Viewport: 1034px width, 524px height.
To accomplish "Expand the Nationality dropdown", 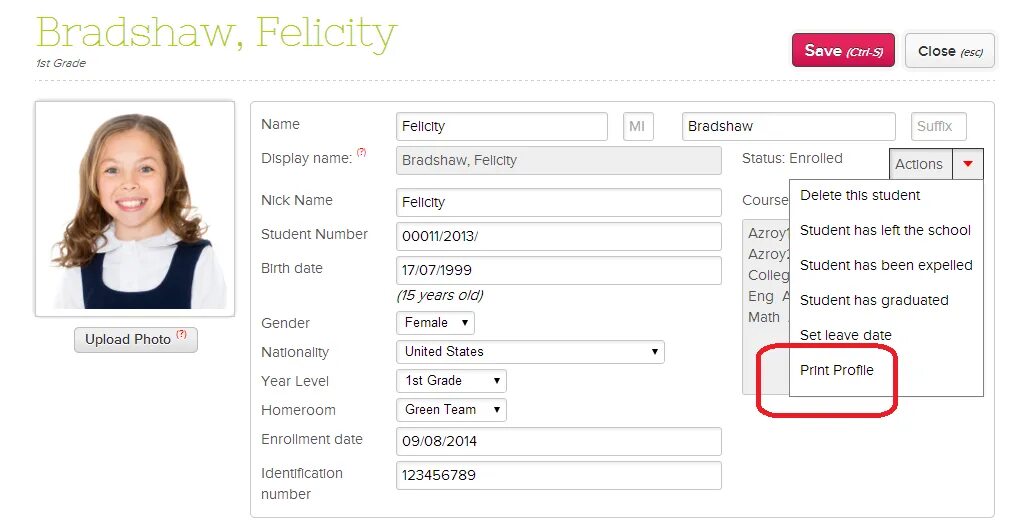I will coord(530,351).
